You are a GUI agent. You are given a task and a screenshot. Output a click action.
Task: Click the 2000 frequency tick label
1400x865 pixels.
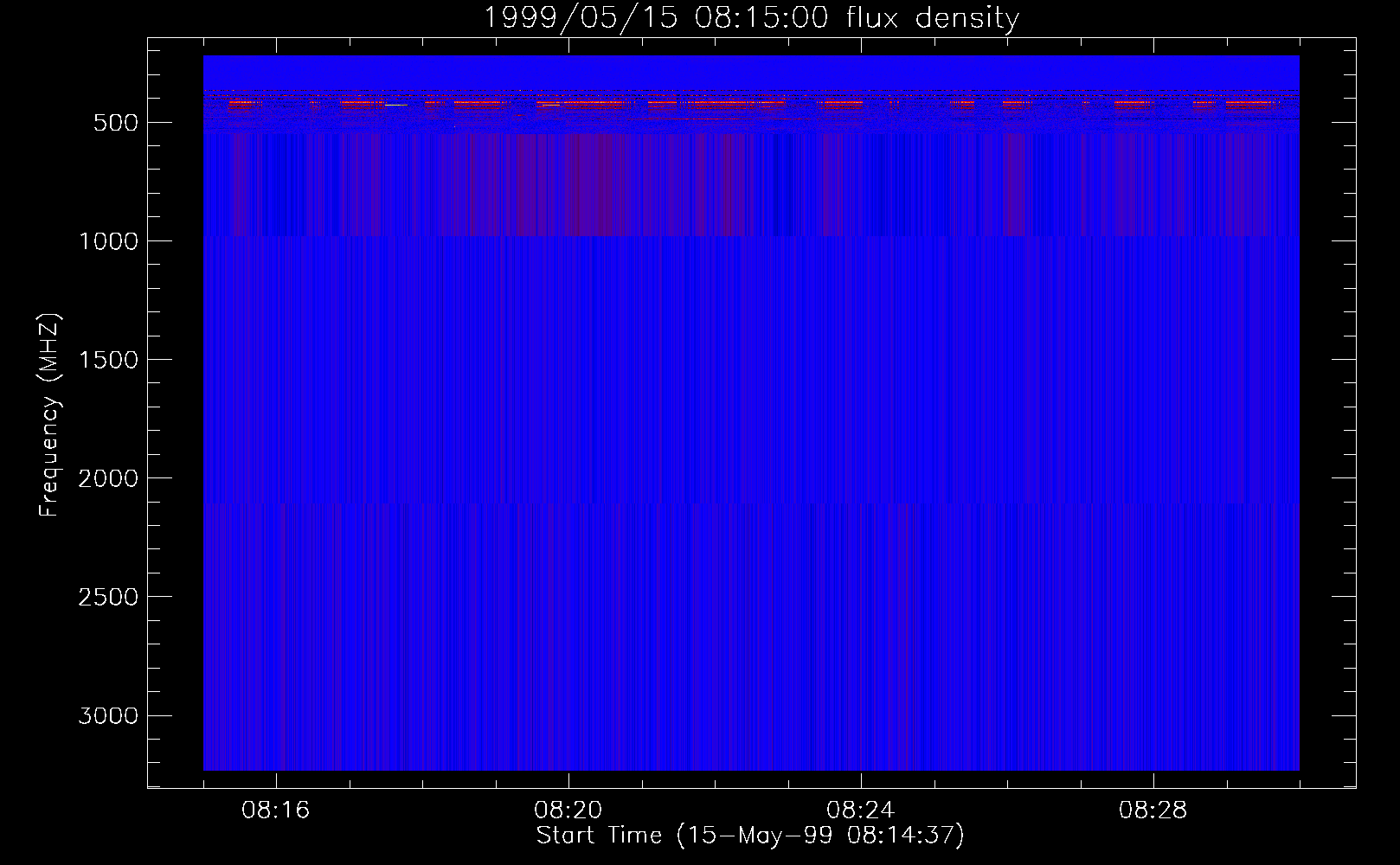point(108,478)
